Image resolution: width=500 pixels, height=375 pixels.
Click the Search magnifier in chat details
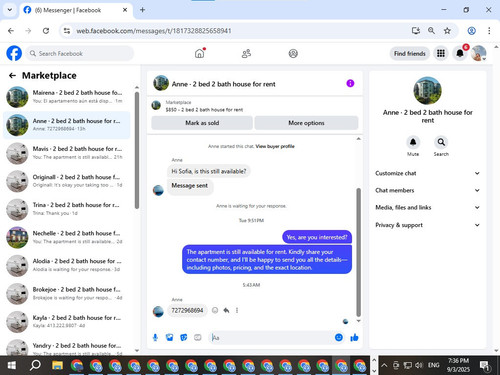click(441, 142)
